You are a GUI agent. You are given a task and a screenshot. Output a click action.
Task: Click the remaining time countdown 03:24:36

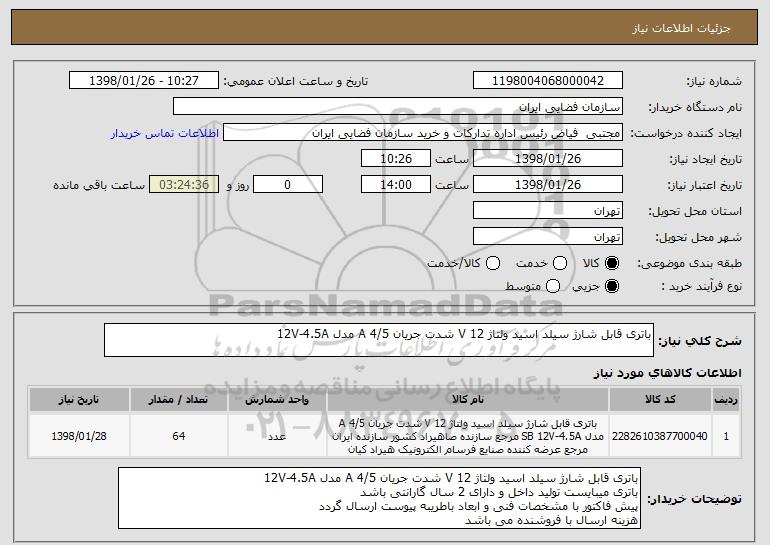point(184,185)
